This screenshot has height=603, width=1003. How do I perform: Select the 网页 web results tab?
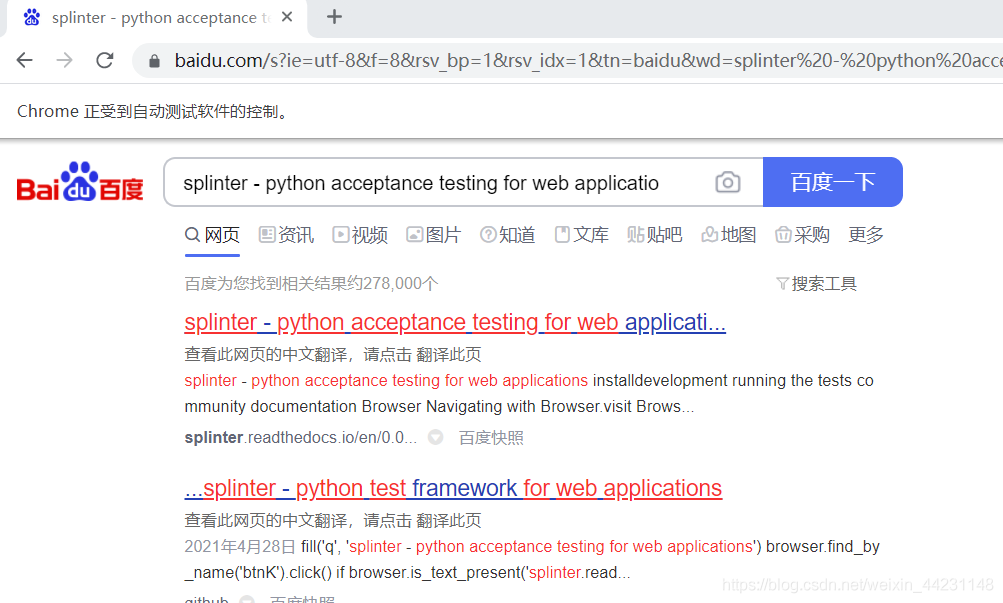[212, 234]
